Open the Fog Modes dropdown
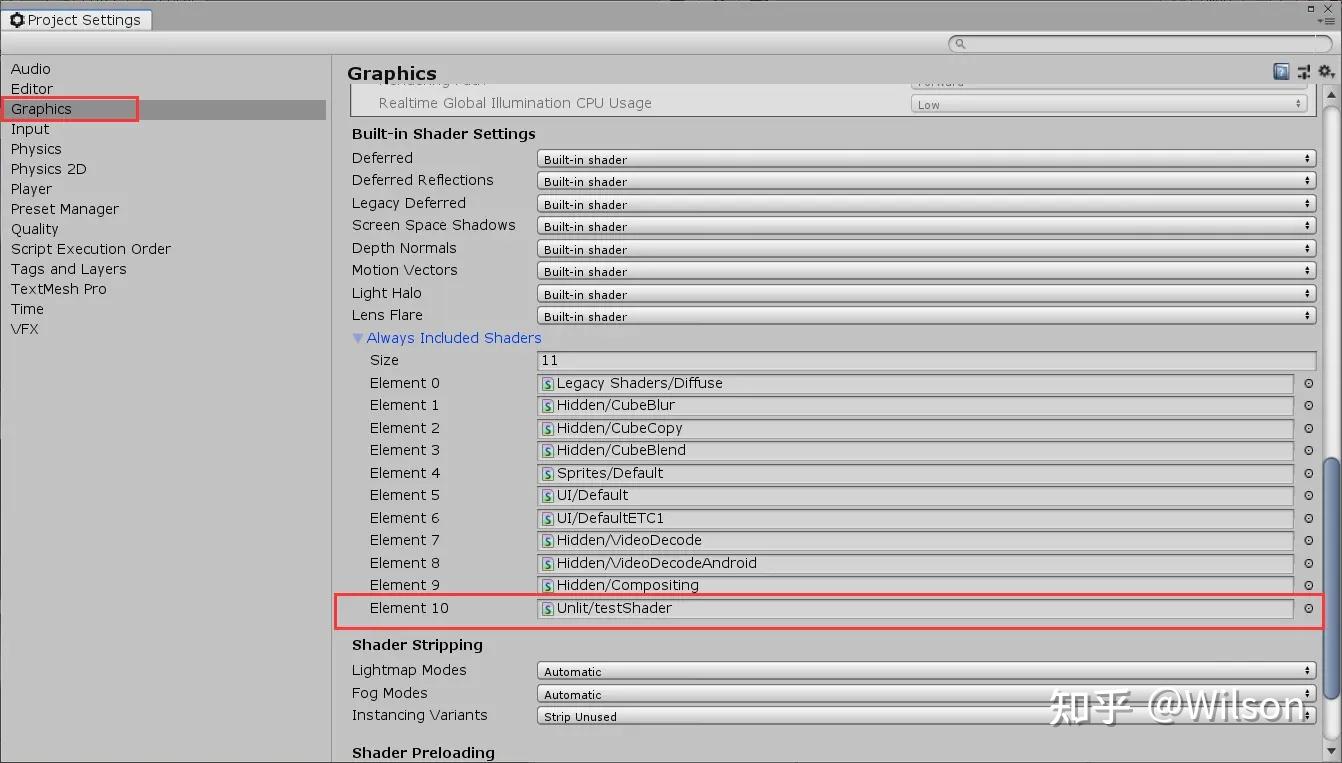The height and width of the screenshot is (763, 1342). (923, 693)
